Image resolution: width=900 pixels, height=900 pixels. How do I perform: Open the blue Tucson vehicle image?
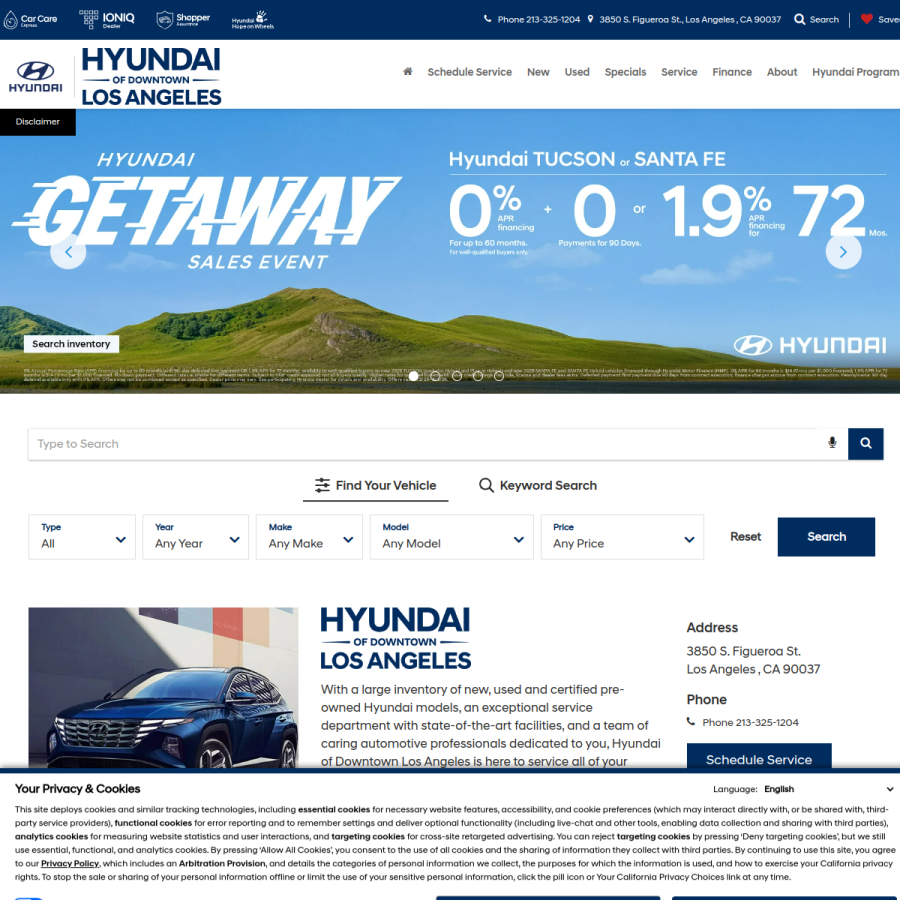(164, 688)
